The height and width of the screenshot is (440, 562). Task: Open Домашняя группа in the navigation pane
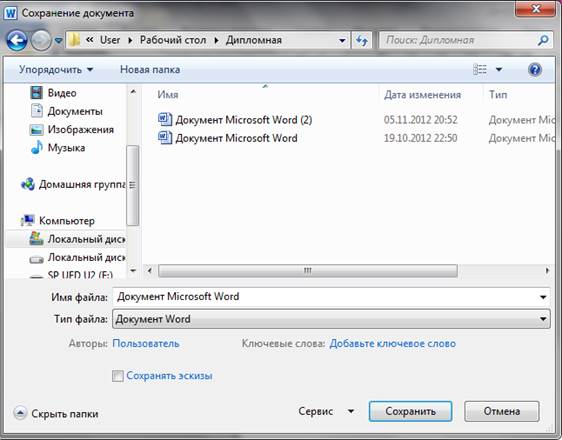point(82,185)
